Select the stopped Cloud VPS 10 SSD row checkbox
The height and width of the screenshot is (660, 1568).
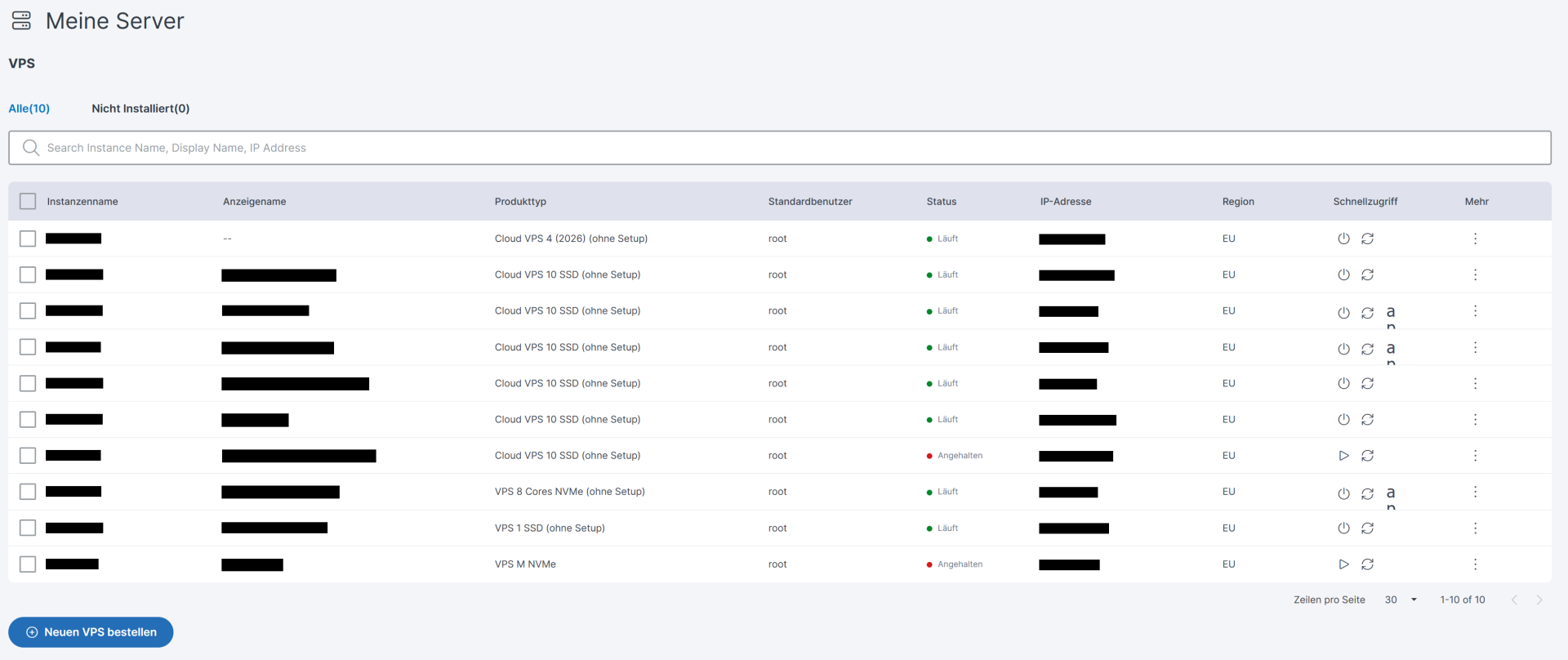pyautogui.click(x=28, y=456)
